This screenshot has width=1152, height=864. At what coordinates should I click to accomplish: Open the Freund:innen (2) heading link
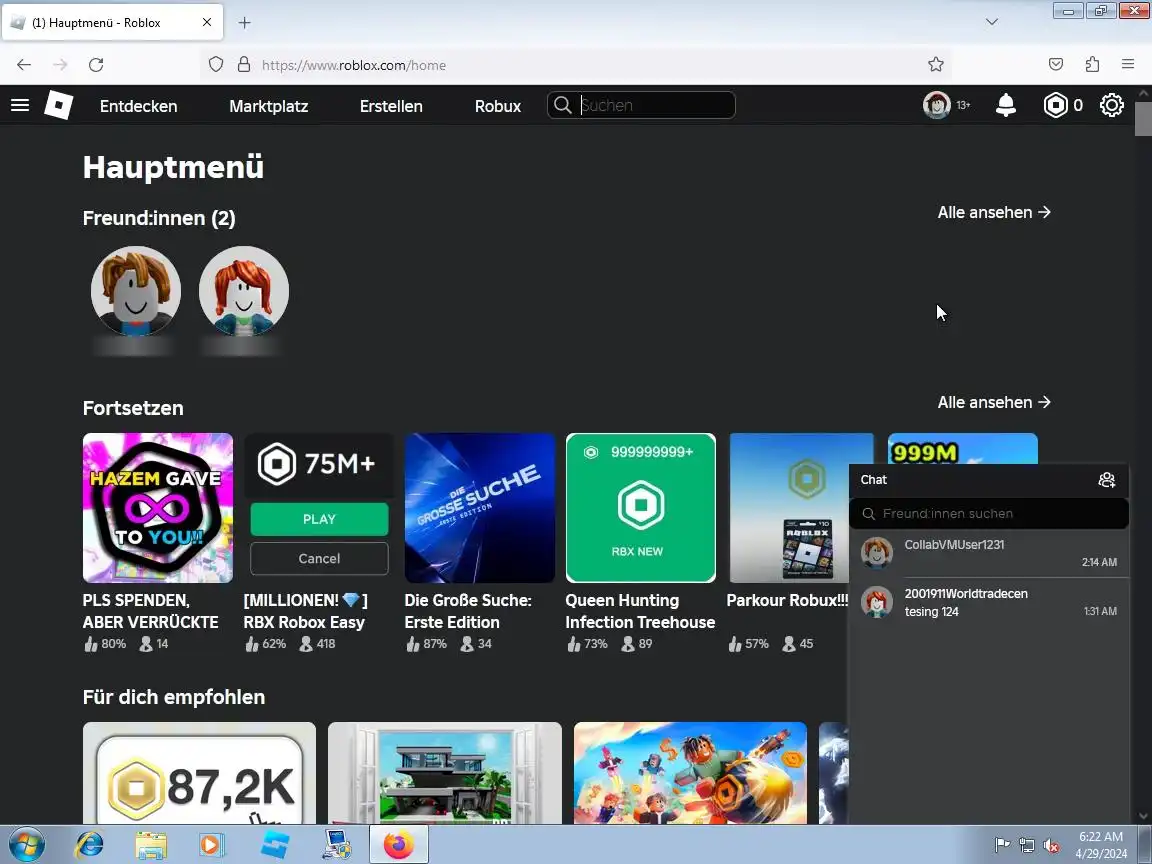point(159,218)
